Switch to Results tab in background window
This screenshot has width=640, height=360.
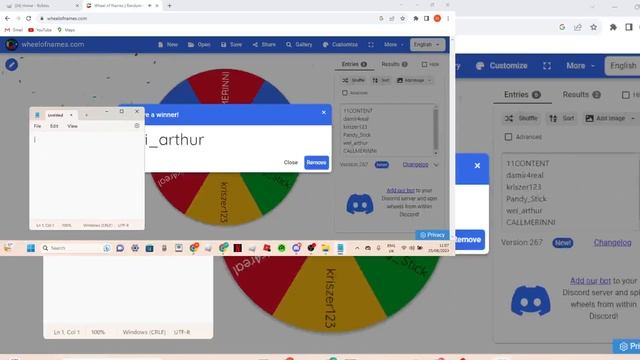click(x=581, y=95)
